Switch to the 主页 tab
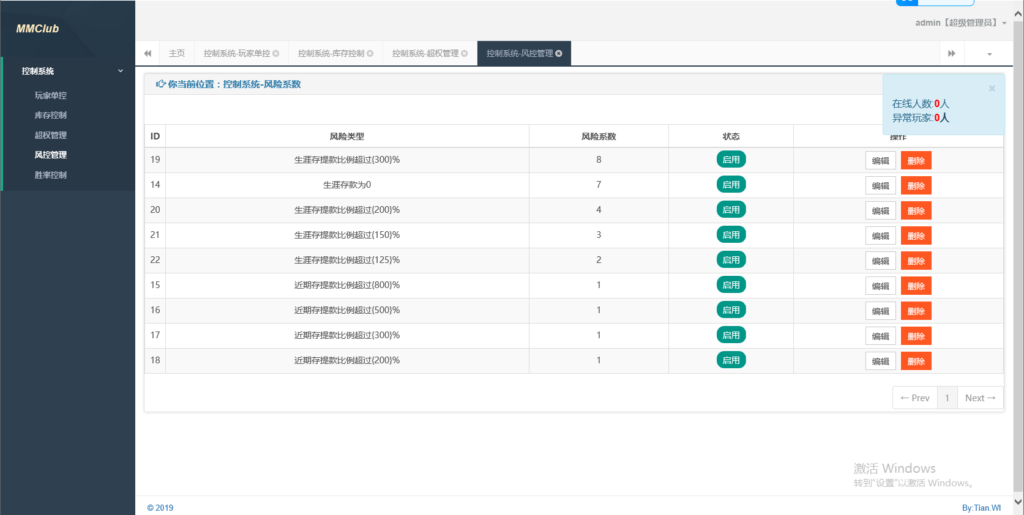 click(x=177, y=53)
